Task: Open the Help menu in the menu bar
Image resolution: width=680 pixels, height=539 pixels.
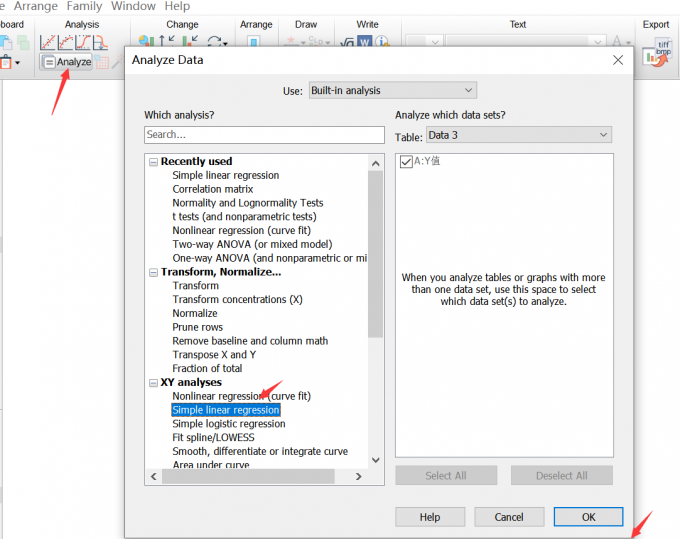Action: point(177,6)
